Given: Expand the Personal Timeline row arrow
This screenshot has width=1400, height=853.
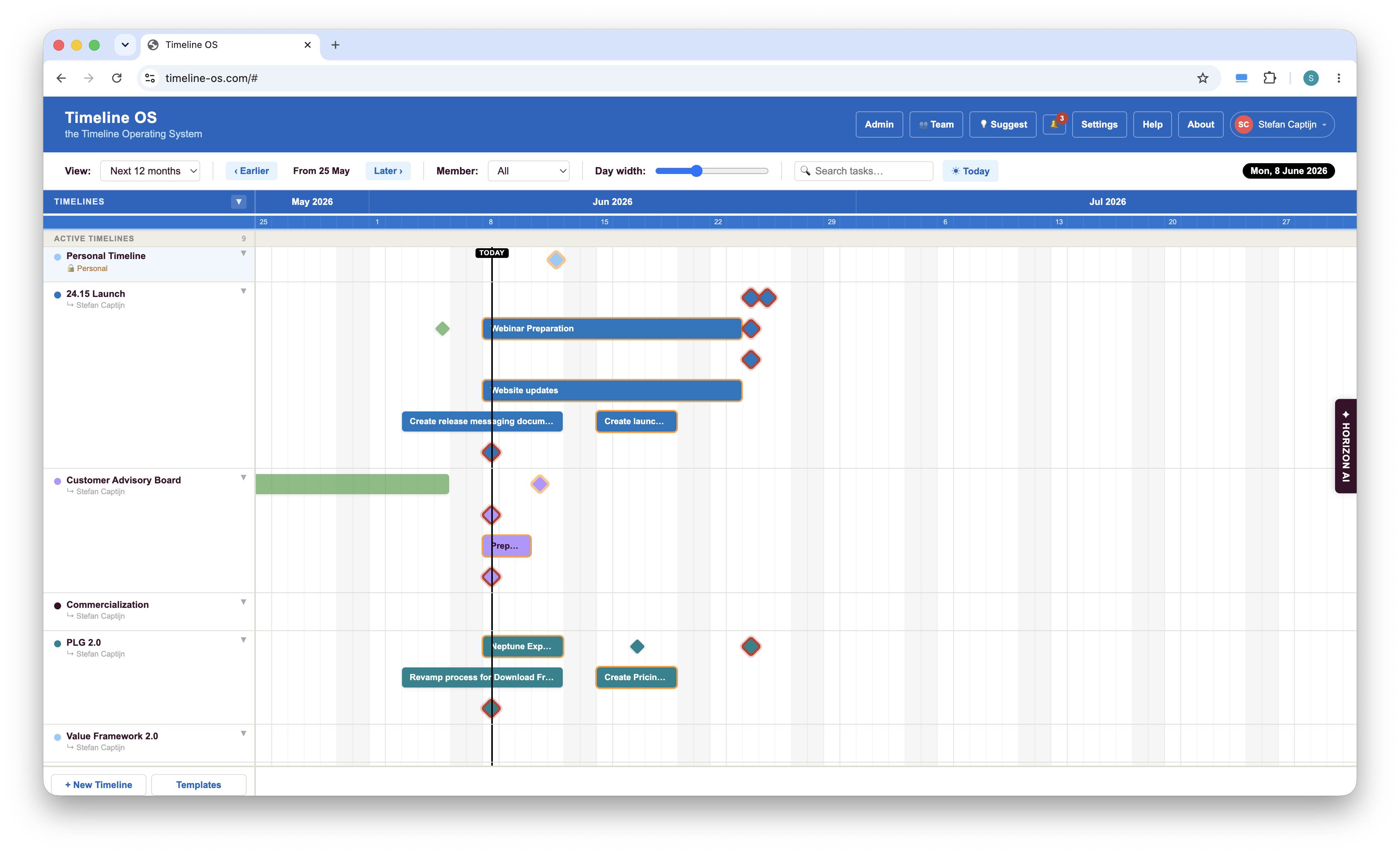Looking at the screenshot, I should coord(243,253).
